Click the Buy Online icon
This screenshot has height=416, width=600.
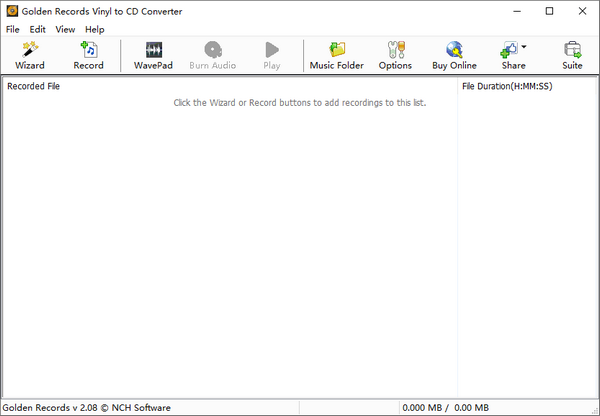click(454, 49)
